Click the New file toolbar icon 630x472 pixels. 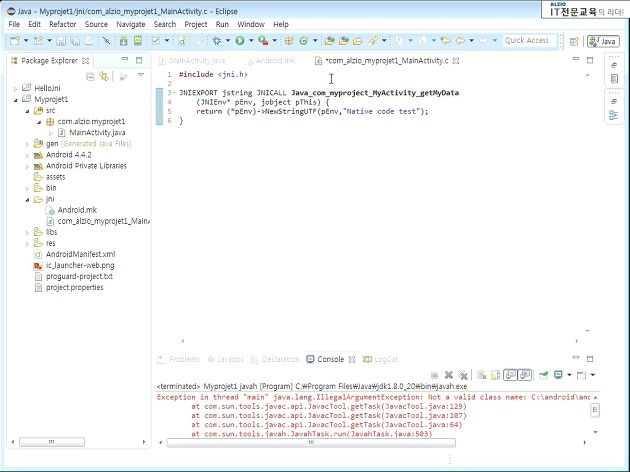click(15, 41)
